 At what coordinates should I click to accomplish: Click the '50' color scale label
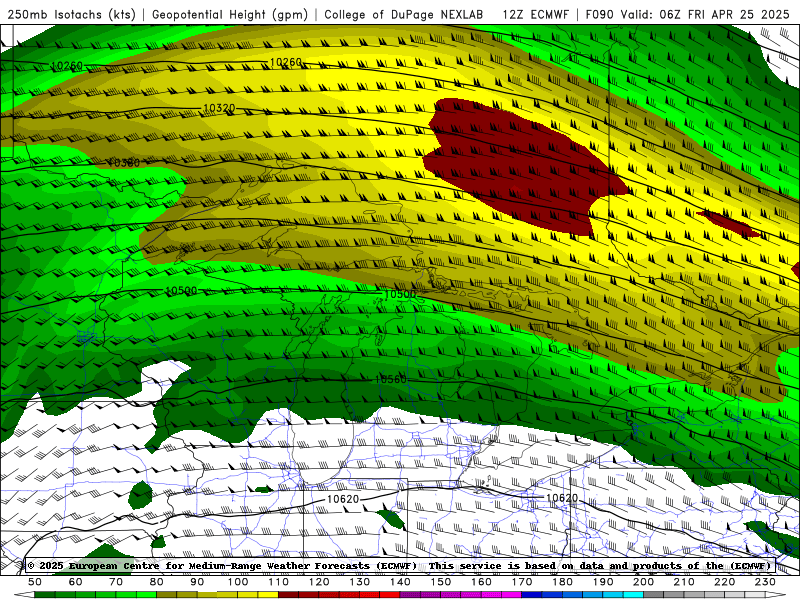(35, 582)
